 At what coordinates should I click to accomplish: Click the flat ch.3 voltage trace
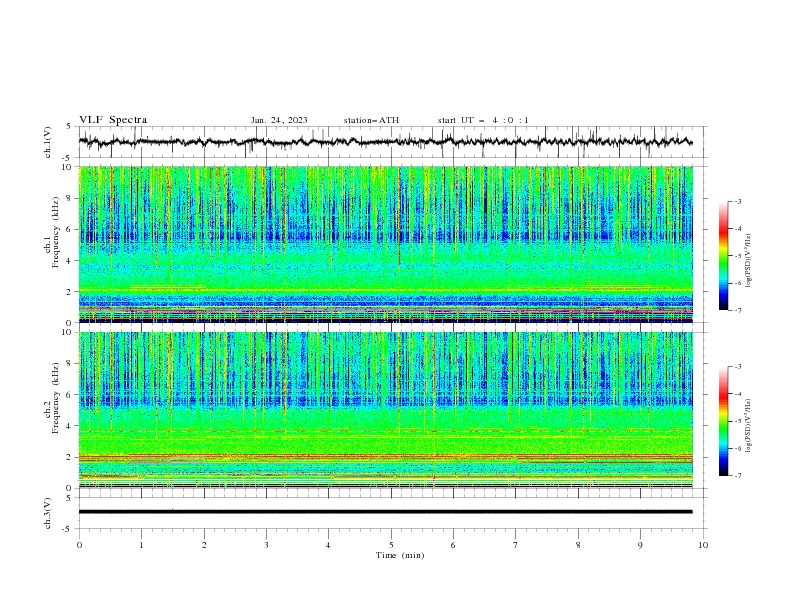point(386,512)
